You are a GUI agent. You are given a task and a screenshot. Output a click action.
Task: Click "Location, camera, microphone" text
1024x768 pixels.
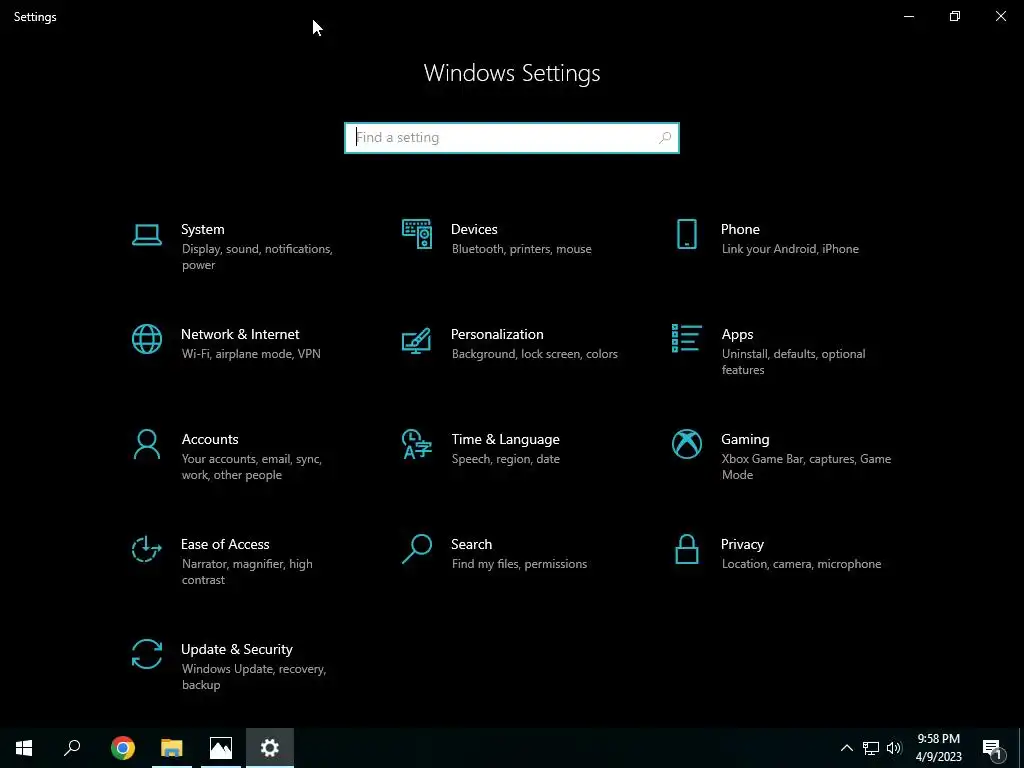[801, 564]
